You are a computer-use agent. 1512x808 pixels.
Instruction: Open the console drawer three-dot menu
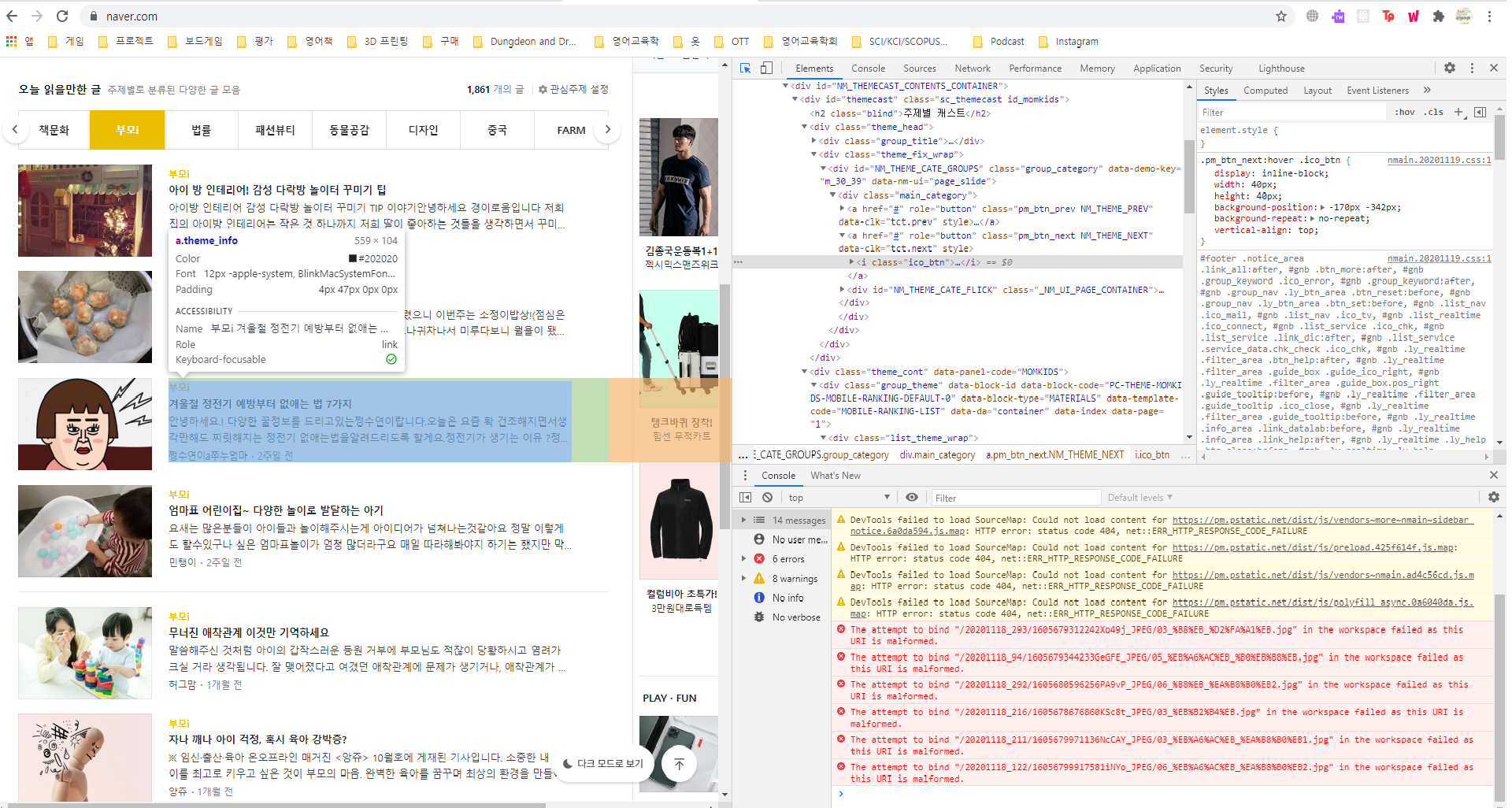[745, 476]
